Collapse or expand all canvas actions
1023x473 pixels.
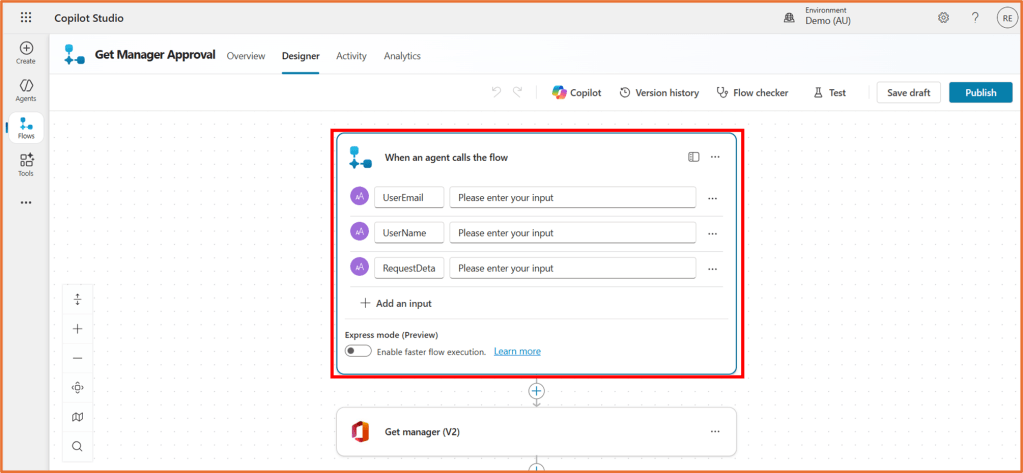coord(78,299)
